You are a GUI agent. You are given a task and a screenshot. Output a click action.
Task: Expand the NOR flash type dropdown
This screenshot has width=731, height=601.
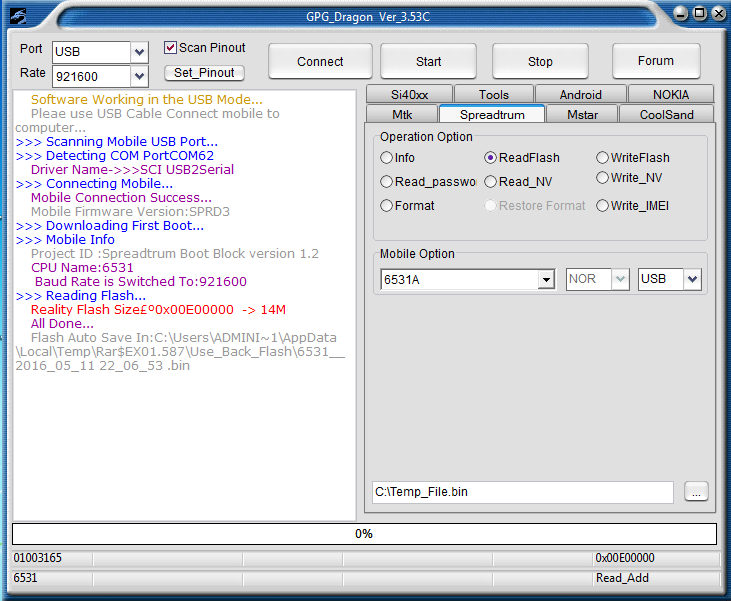click(620, 279)
